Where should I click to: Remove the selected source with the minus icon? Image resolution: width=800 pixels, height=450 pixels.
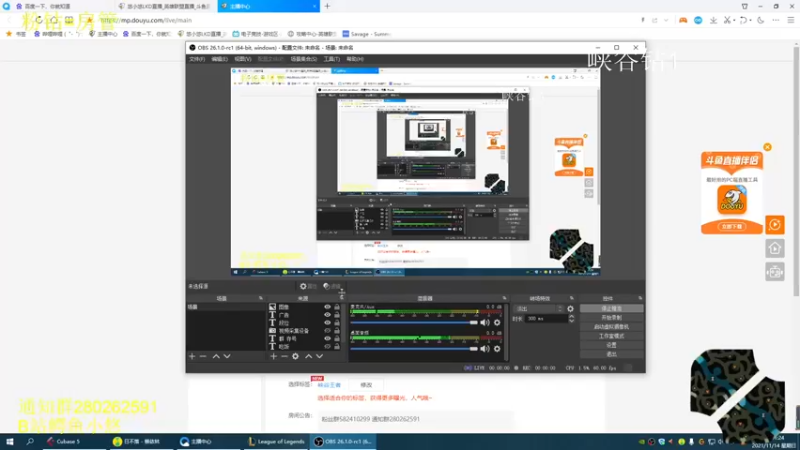pos(284,356)
